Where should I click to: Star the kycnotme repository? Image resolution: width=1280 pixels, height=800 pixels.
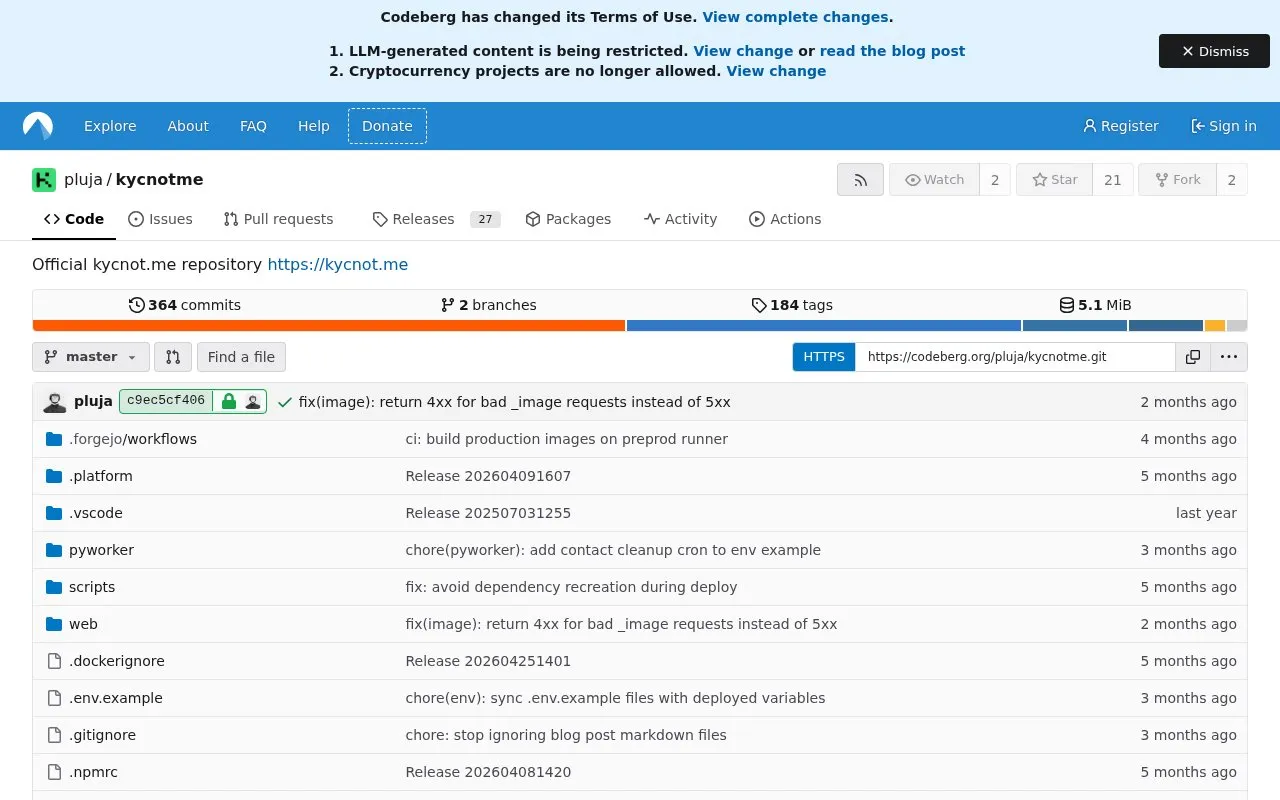(1054, 180)
